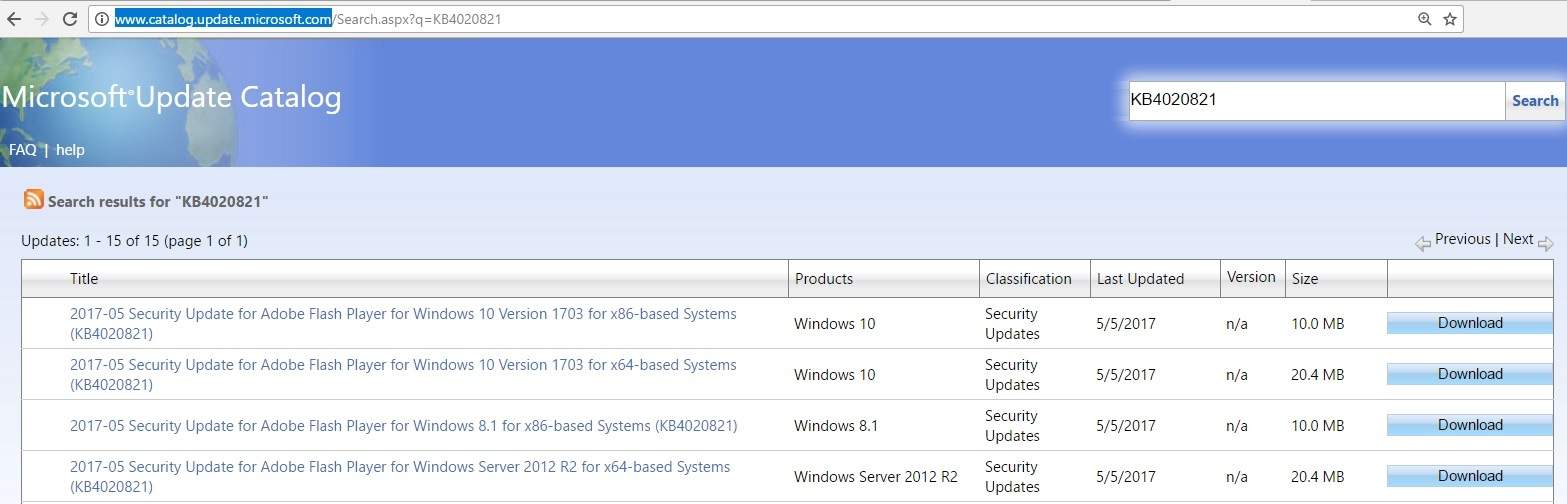
Task: Click 5/5/2017 date in Windows Server 2012 R2 row
Action: click(1126, 476)
